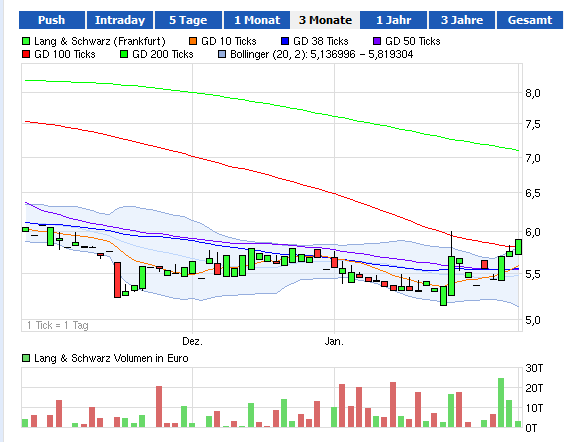This screenshot has width=565, height=442.
Task: Click the 8,0 price axis label
Action: point(533,93)
